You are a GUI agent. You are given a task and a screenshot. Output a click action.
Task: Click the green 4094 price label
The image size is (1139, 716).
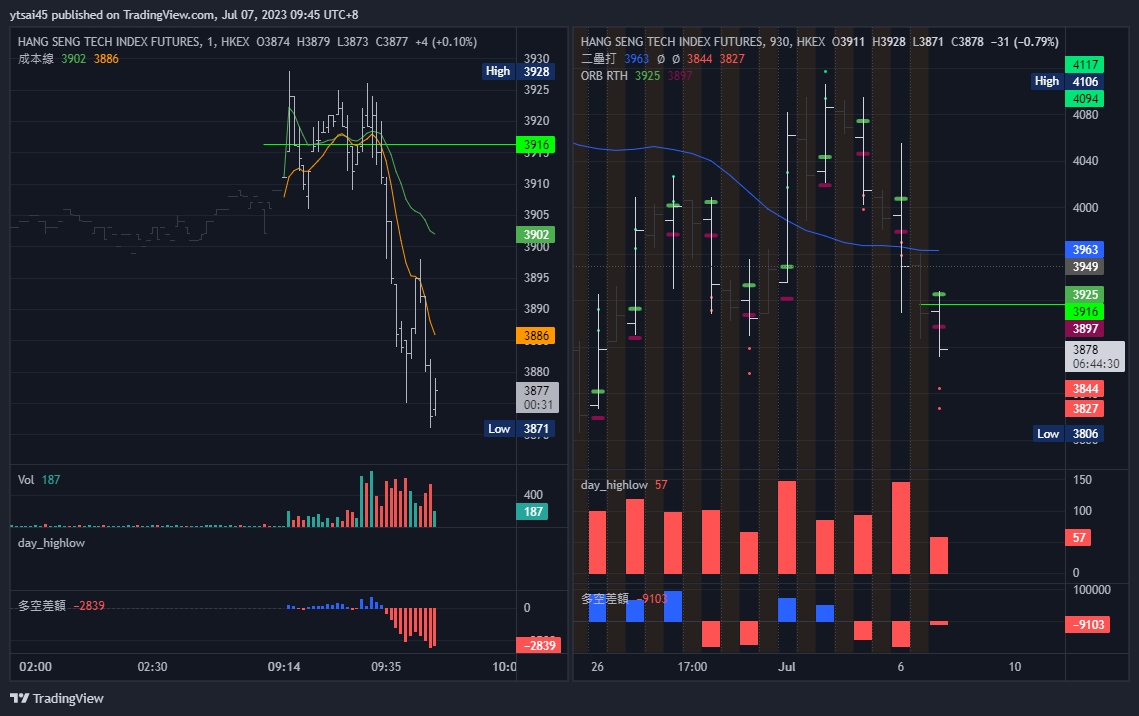(1085, 99)
